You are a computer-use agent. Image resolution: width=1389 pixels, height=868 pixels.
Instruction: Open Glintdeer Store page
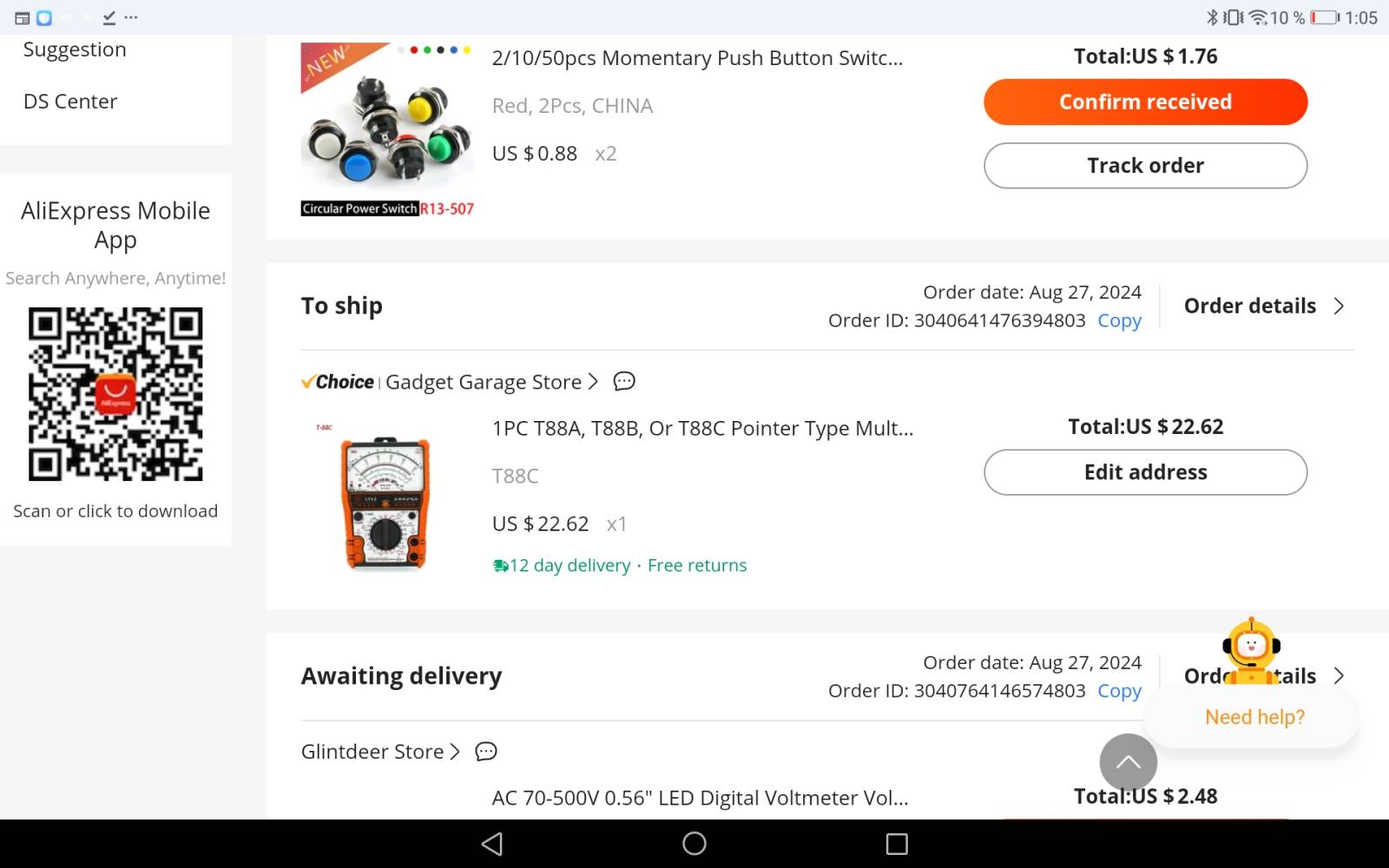pos(380,752)
